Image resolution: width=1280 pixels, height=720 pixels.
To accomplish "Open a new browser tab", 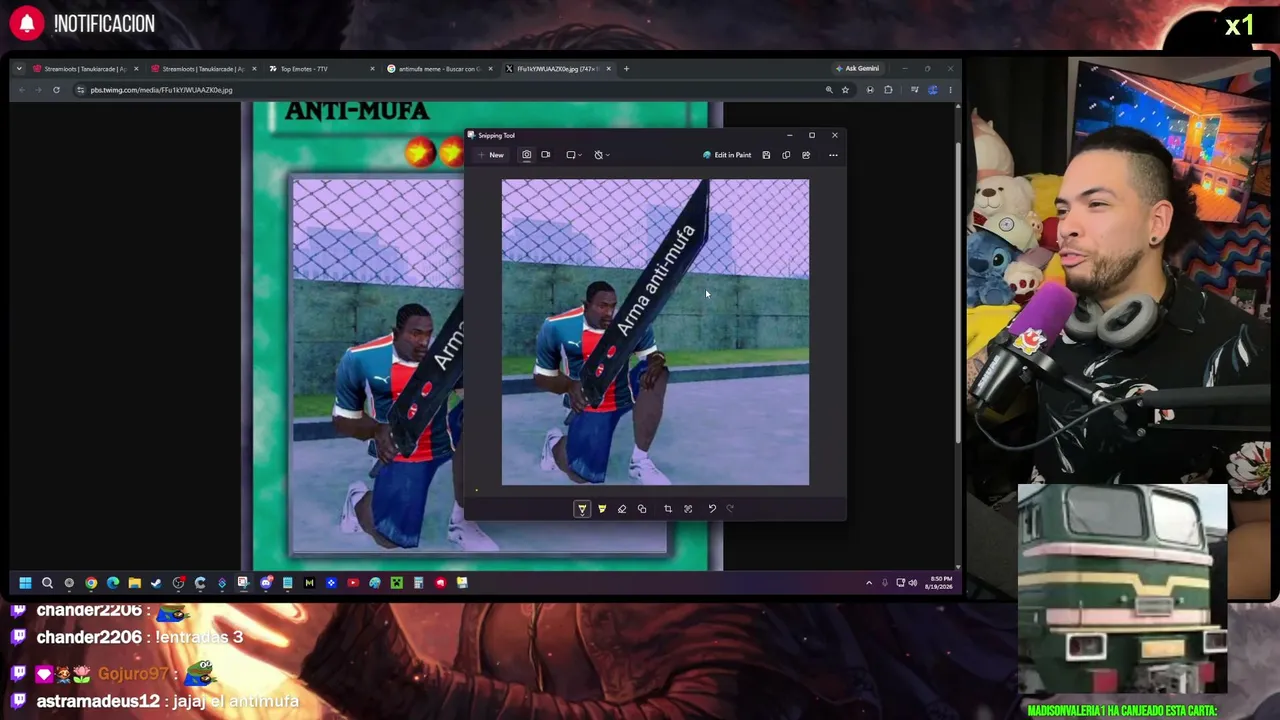I will (x=626, y=69).
